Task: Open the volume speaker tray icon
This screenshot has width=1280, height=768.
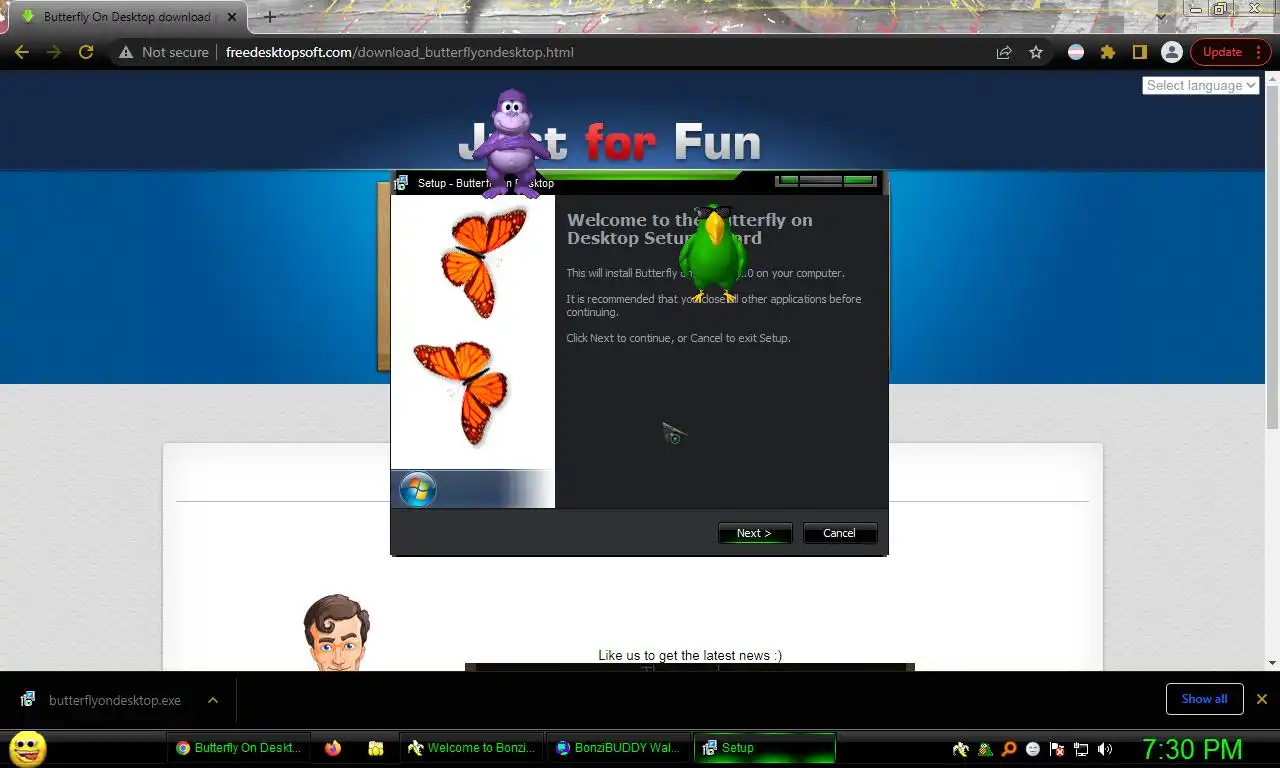Action: pos(1105,749)
